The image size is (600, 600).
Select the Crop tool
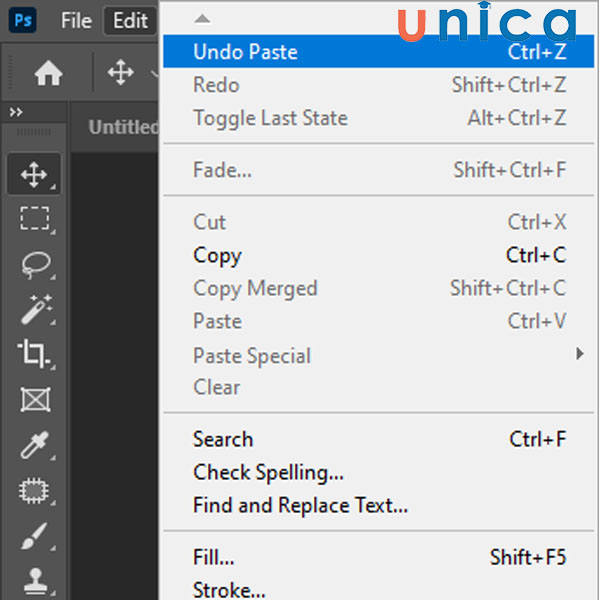[35, 354]
